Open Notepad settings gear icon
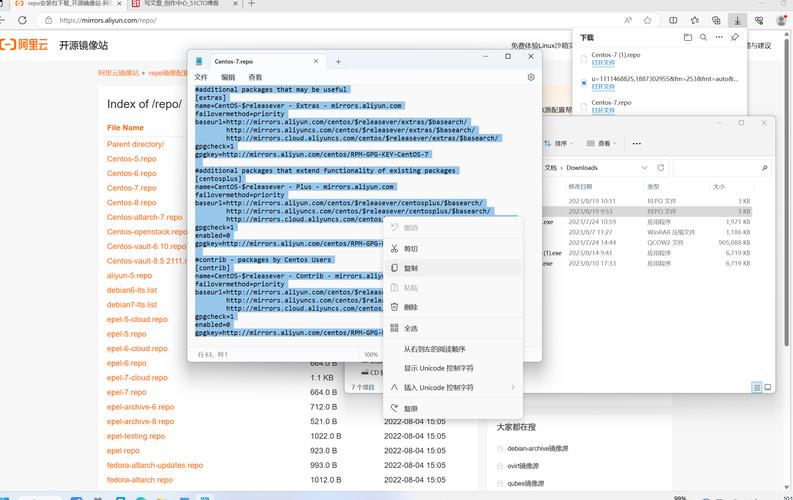The image size is (793, 500). 531,77
